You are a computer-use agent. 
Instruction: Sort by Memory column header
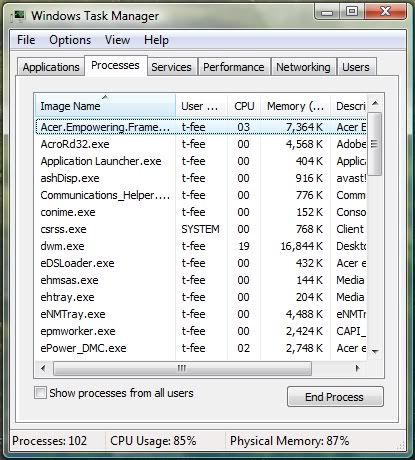click(x=295, y=106)
